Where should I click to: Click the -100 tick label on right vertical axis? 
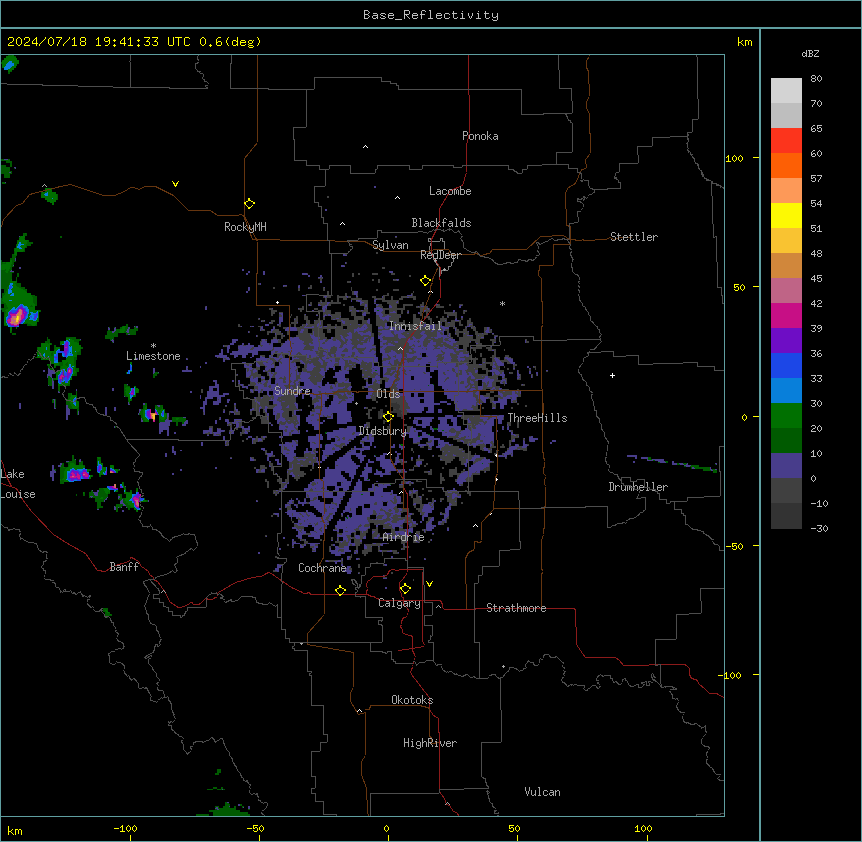coord(731,675)
